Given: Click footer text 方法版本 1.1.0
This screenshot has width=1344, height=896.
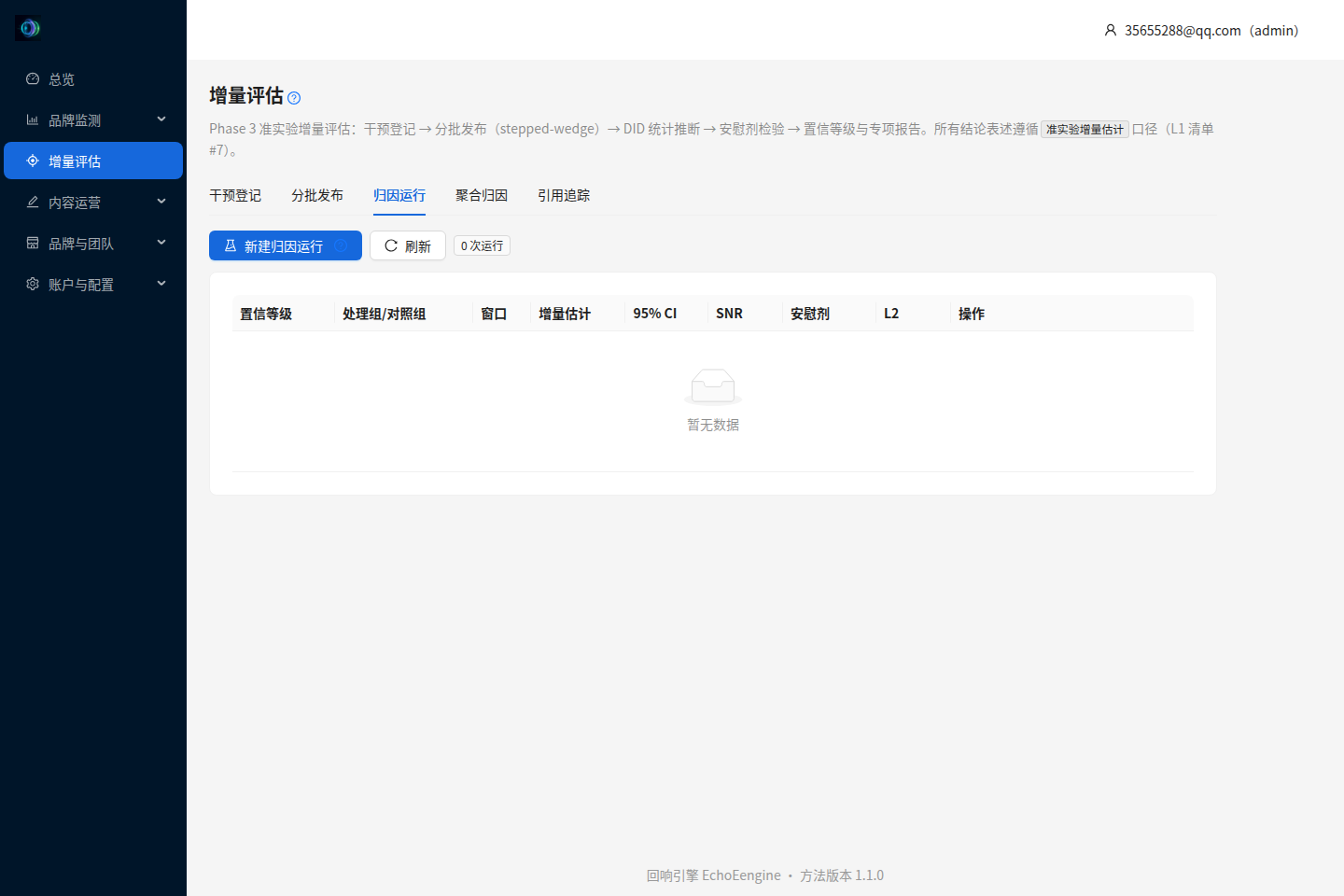Looking at the screenshot, I should (842, 875).
